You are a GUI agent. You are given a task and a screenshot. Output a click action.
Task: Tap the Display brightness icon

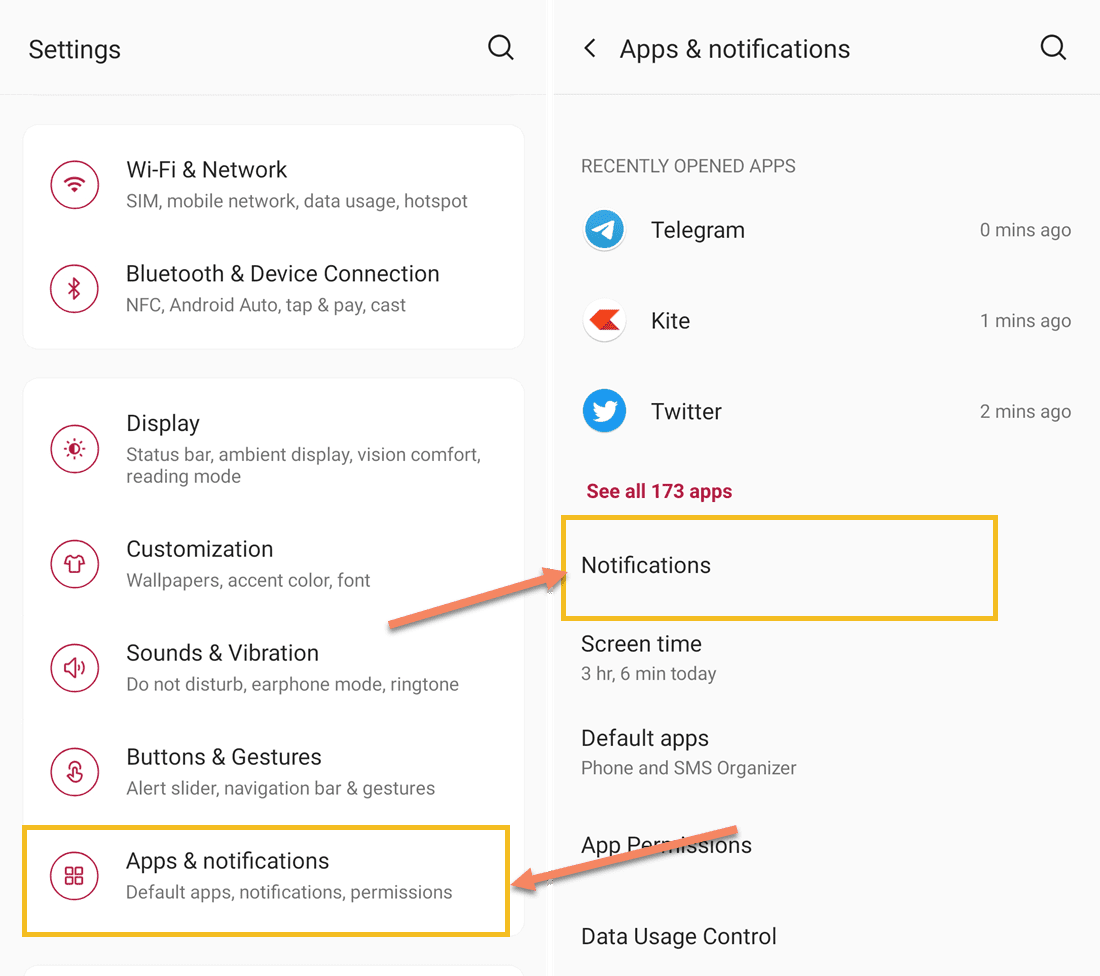pos(74,448)
